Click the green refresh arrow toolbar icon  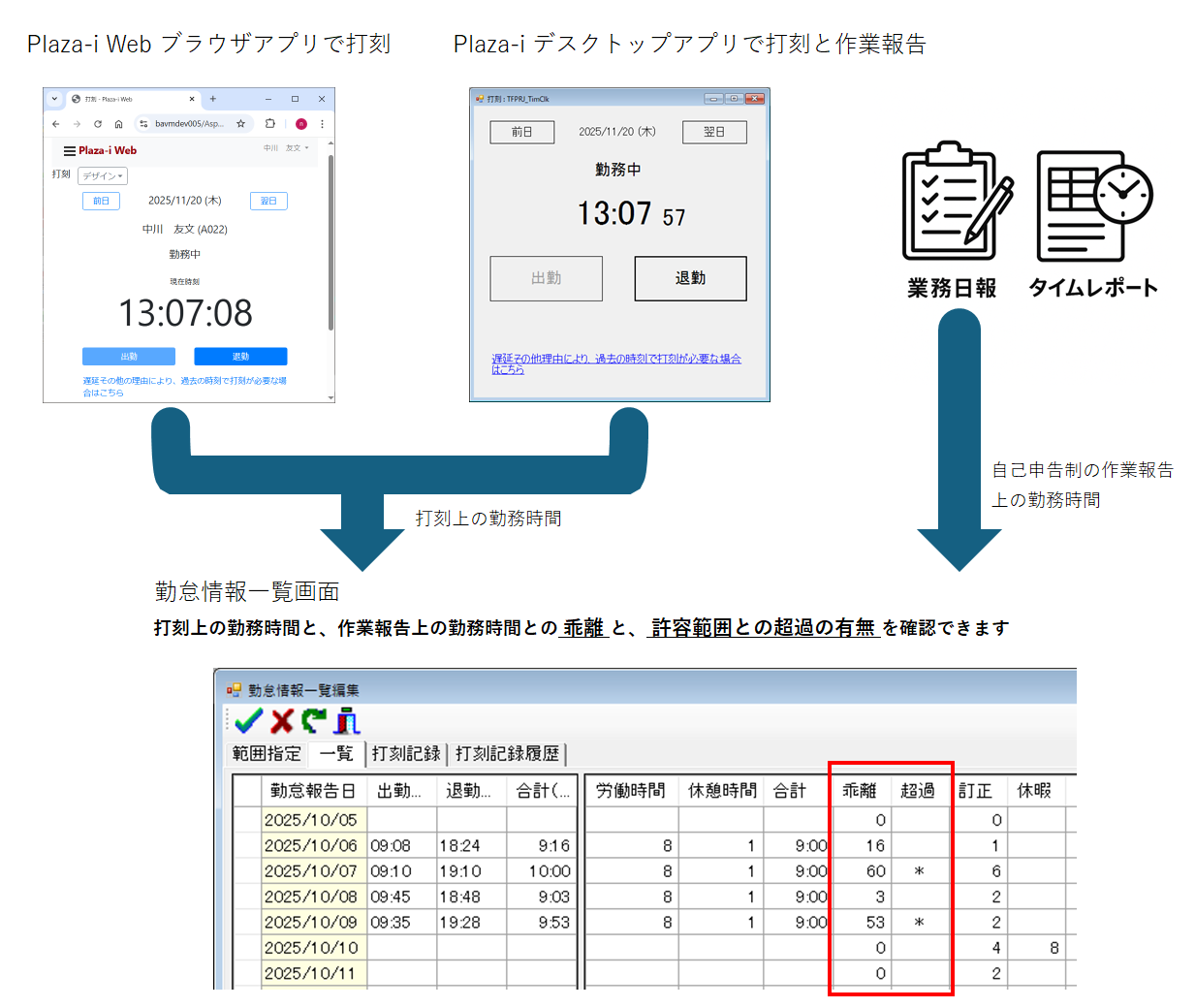(312, 720)
